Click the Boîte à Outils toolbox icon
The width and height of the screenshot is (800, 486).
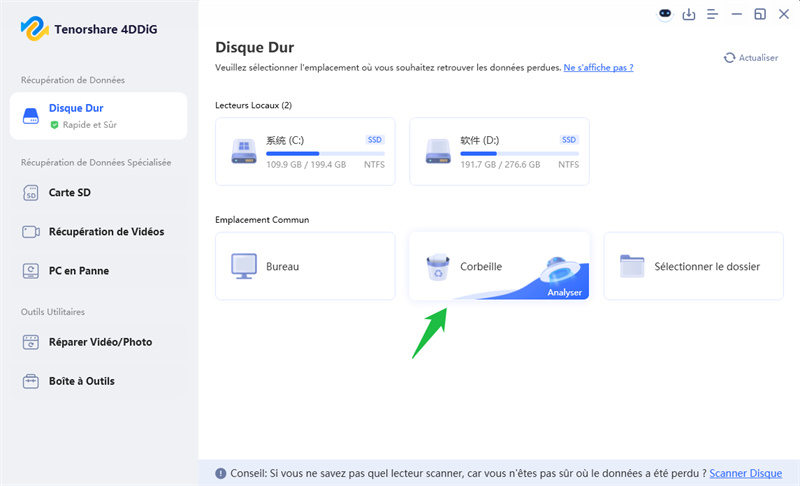31,381
